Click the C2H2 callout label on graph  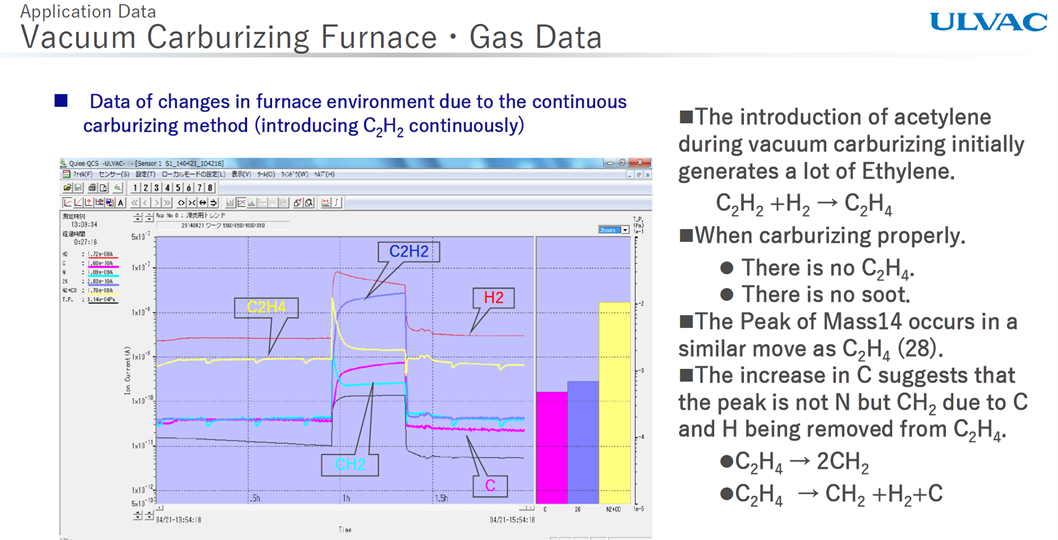(408, 252)
